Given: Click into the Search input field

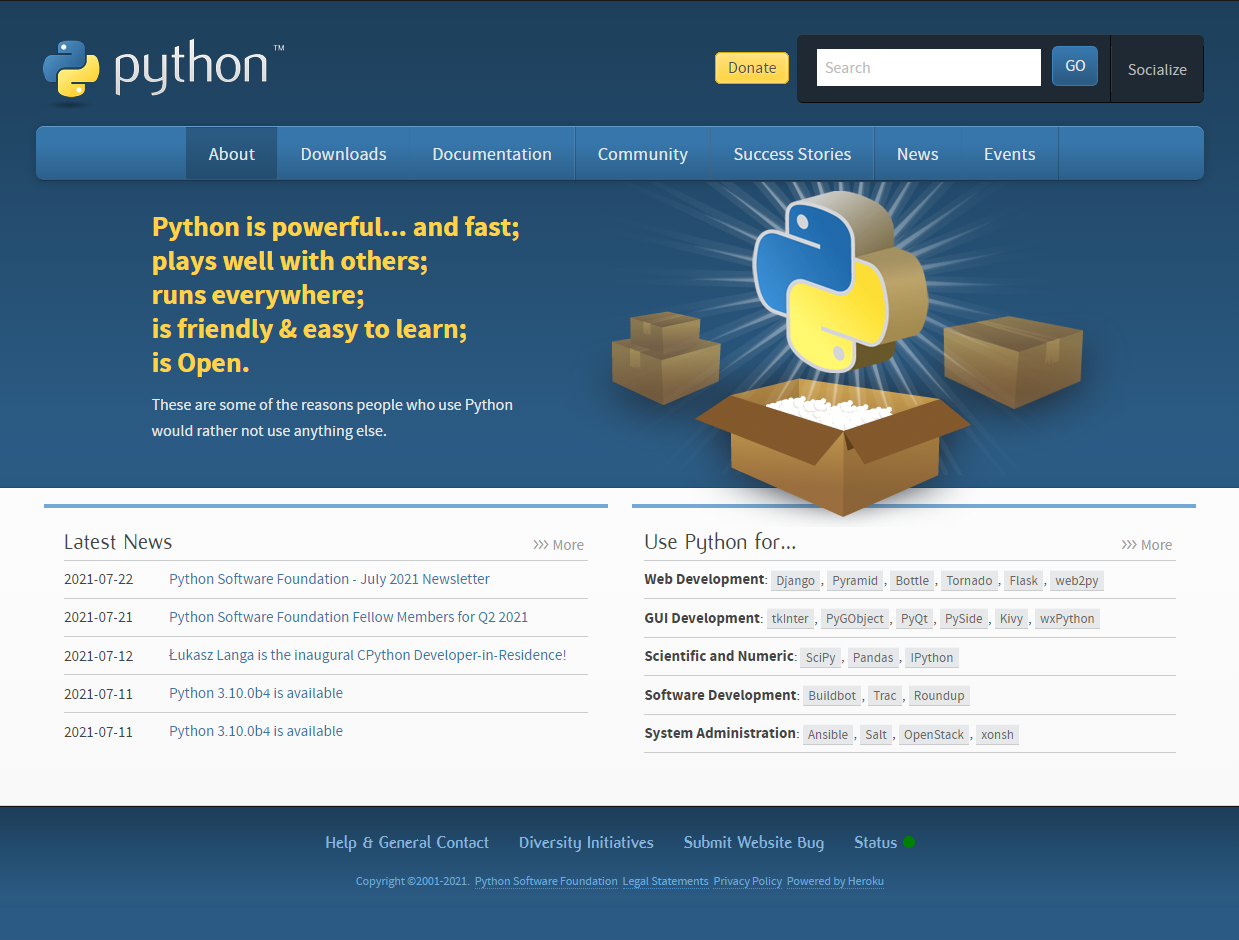Looking at the screenshot, I should pos(929,68).
